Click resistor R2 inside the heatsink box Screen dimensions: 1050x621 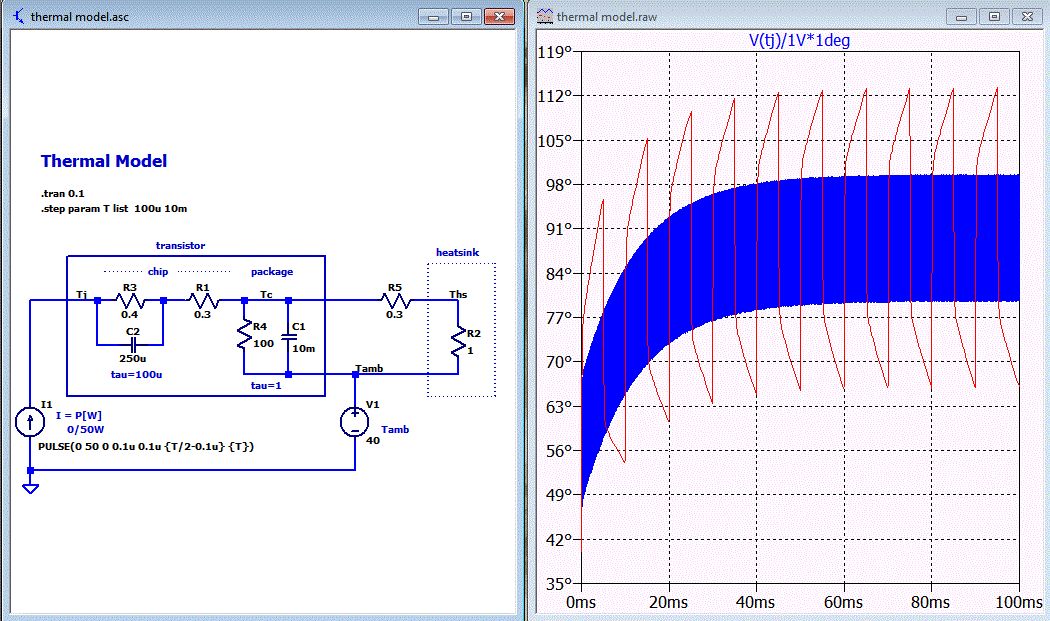click(458, 343)
